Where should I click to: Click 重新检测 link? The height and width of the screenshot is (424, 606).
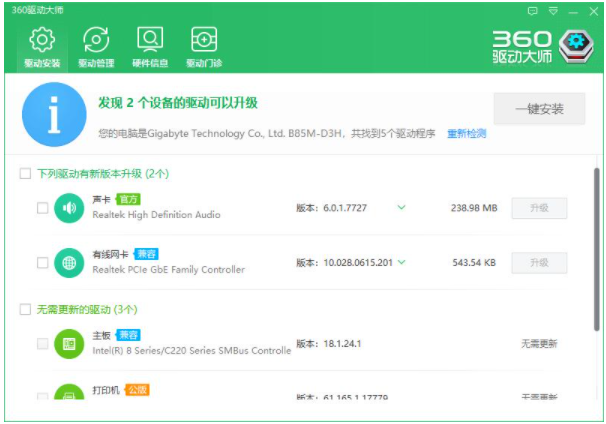[x=466, y=134]
